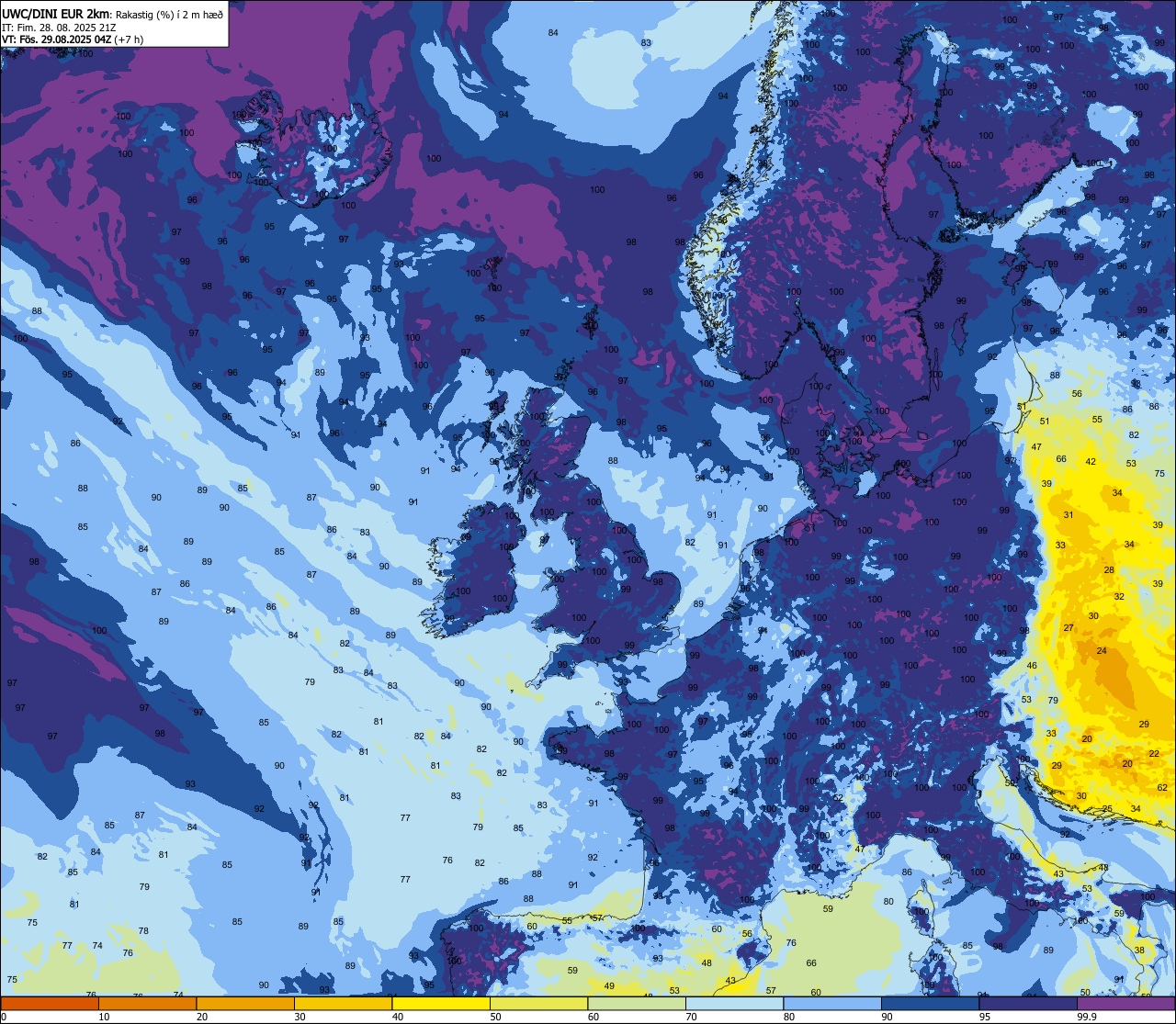This screenshot has width=1176, height=1024.
Task: Click the "99.9" legend tick label
Action: tap(1087, 1017)
